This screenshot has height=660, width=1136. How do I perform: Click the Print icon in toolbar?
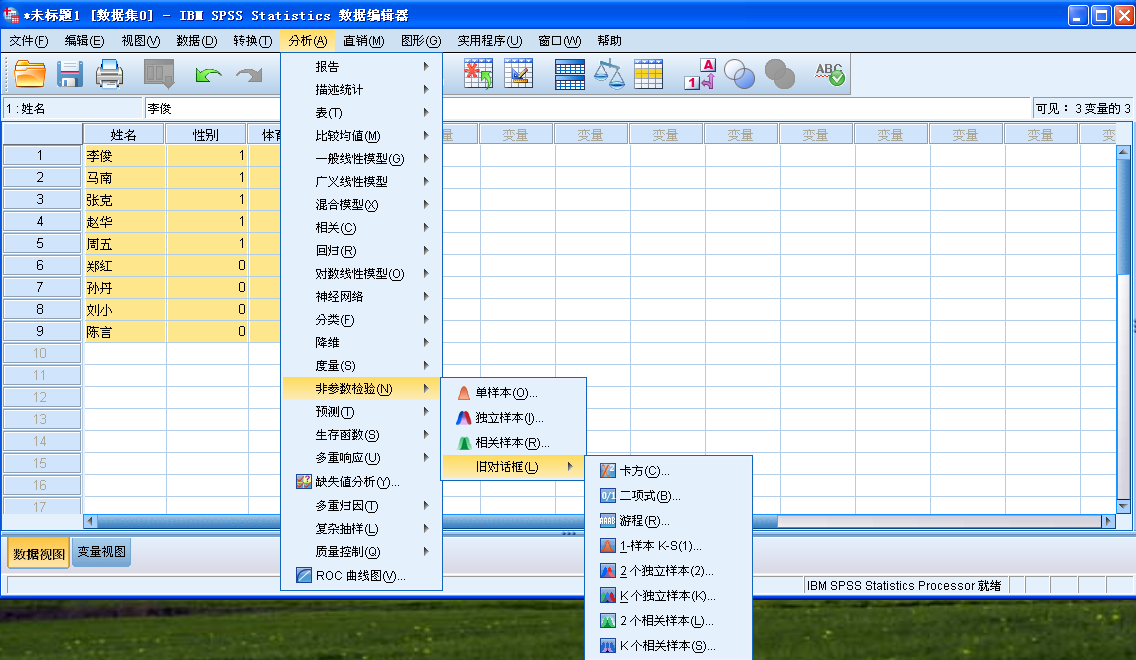pos(109,74)
